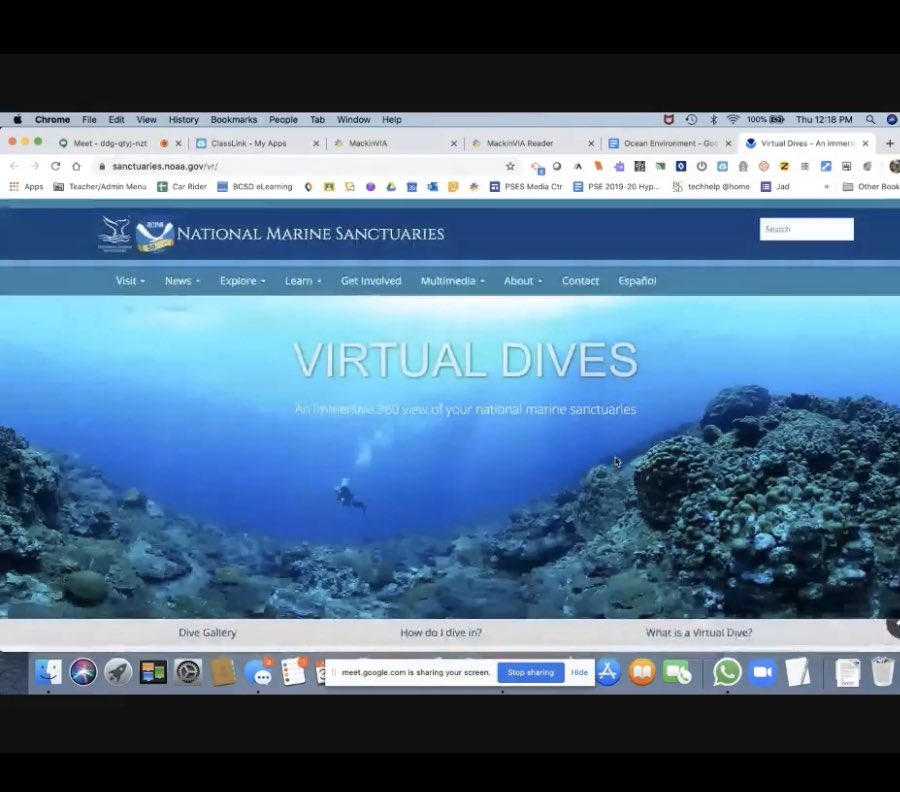
Task: Click the QR code extension icon
Action: (639, 166)
